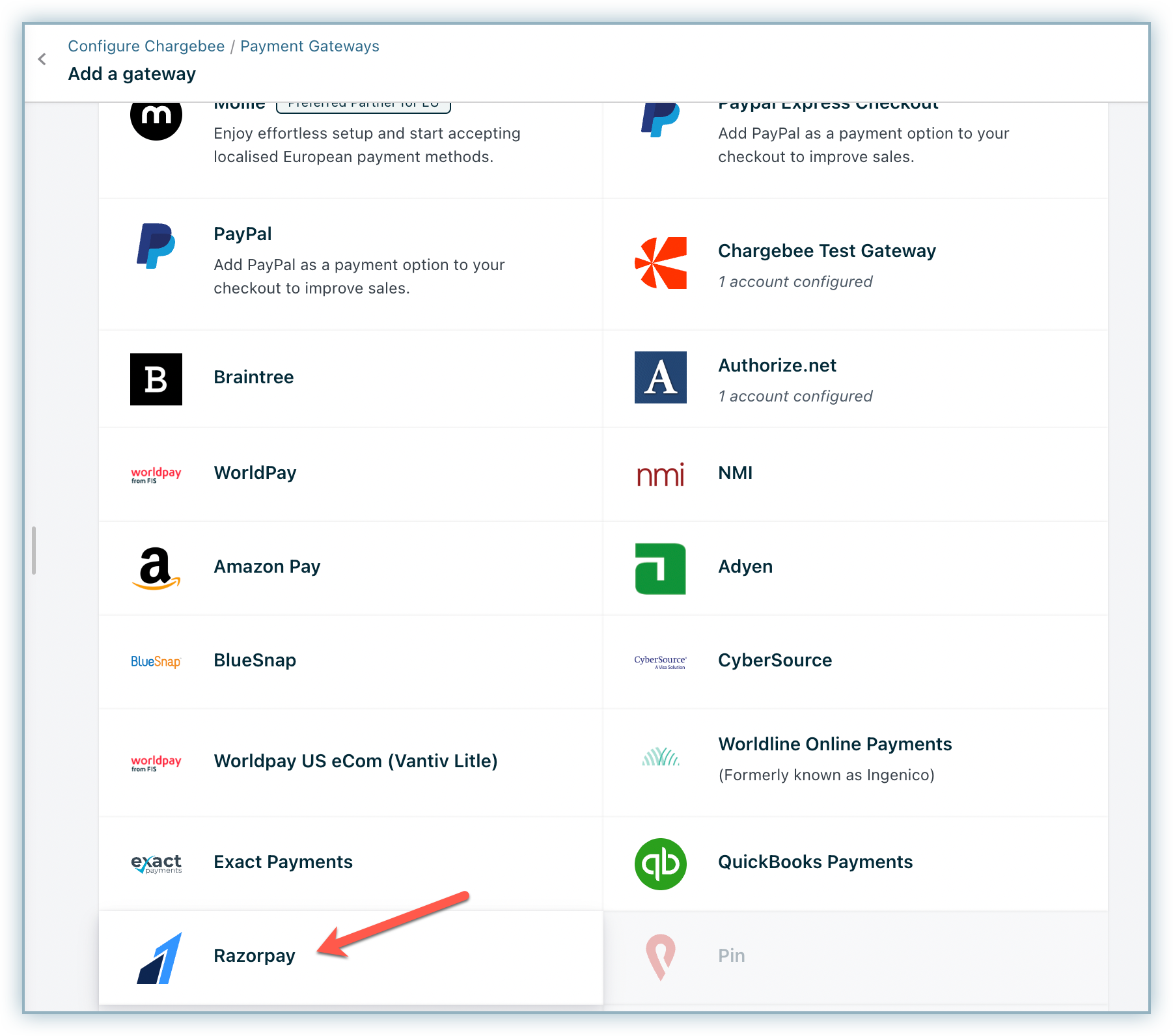
Task: Open the Configure Chargebee breadcrumb link
Action: click(x=146, y=46)
